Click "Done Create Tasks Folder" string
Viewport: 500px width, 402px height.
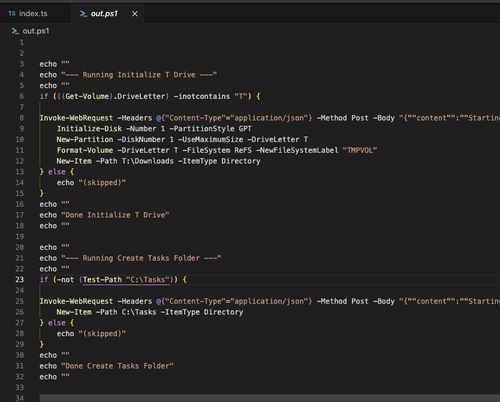tap(117, 366)
